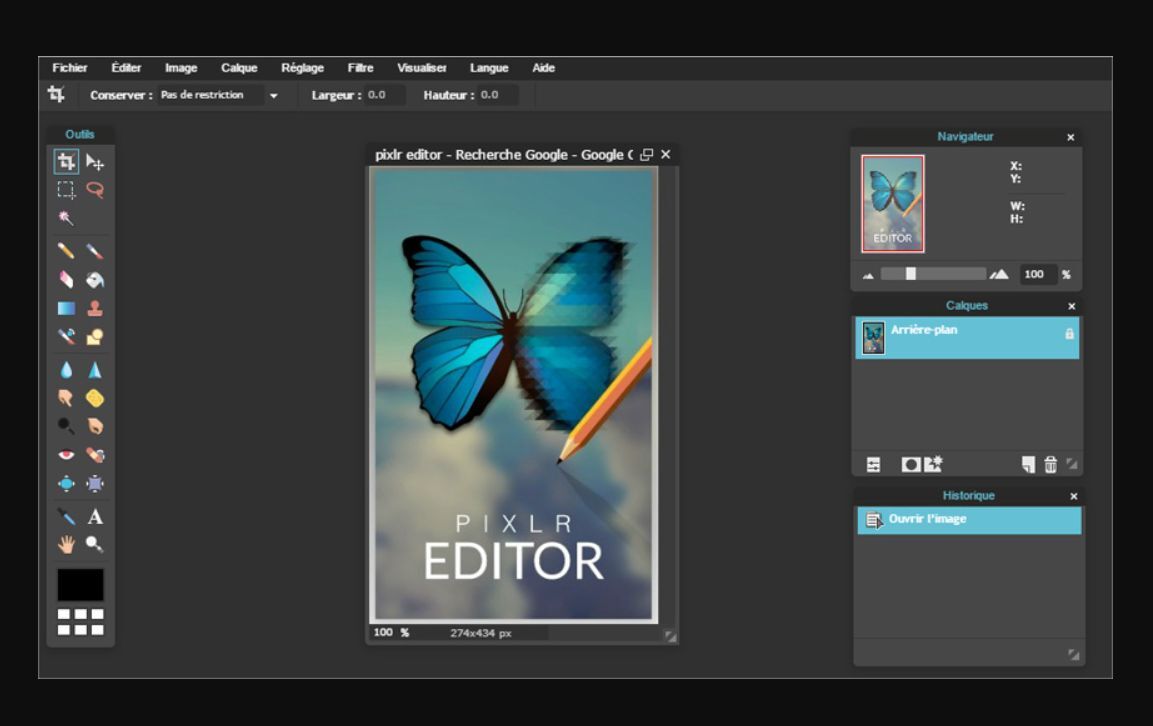Pick the Gradient tool
The width and height of the screenshot is (1153, 726).
click(x=66, y=308)
